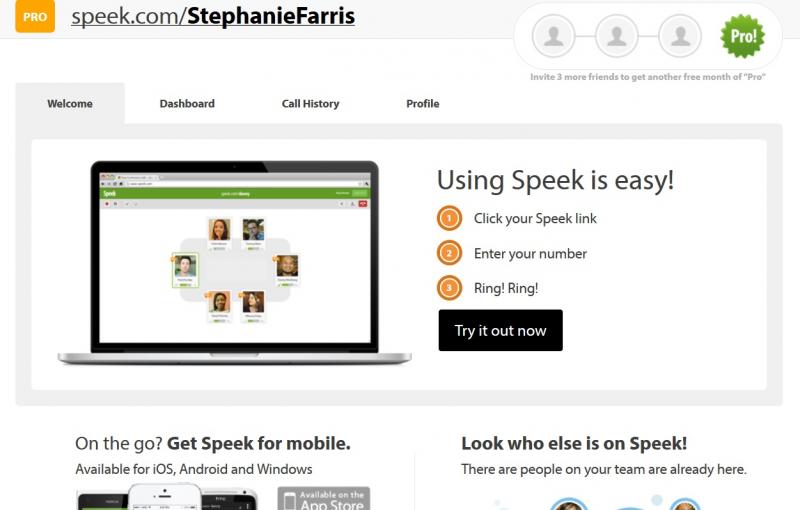Click the second empty friend avatar slot

(617, 36)
